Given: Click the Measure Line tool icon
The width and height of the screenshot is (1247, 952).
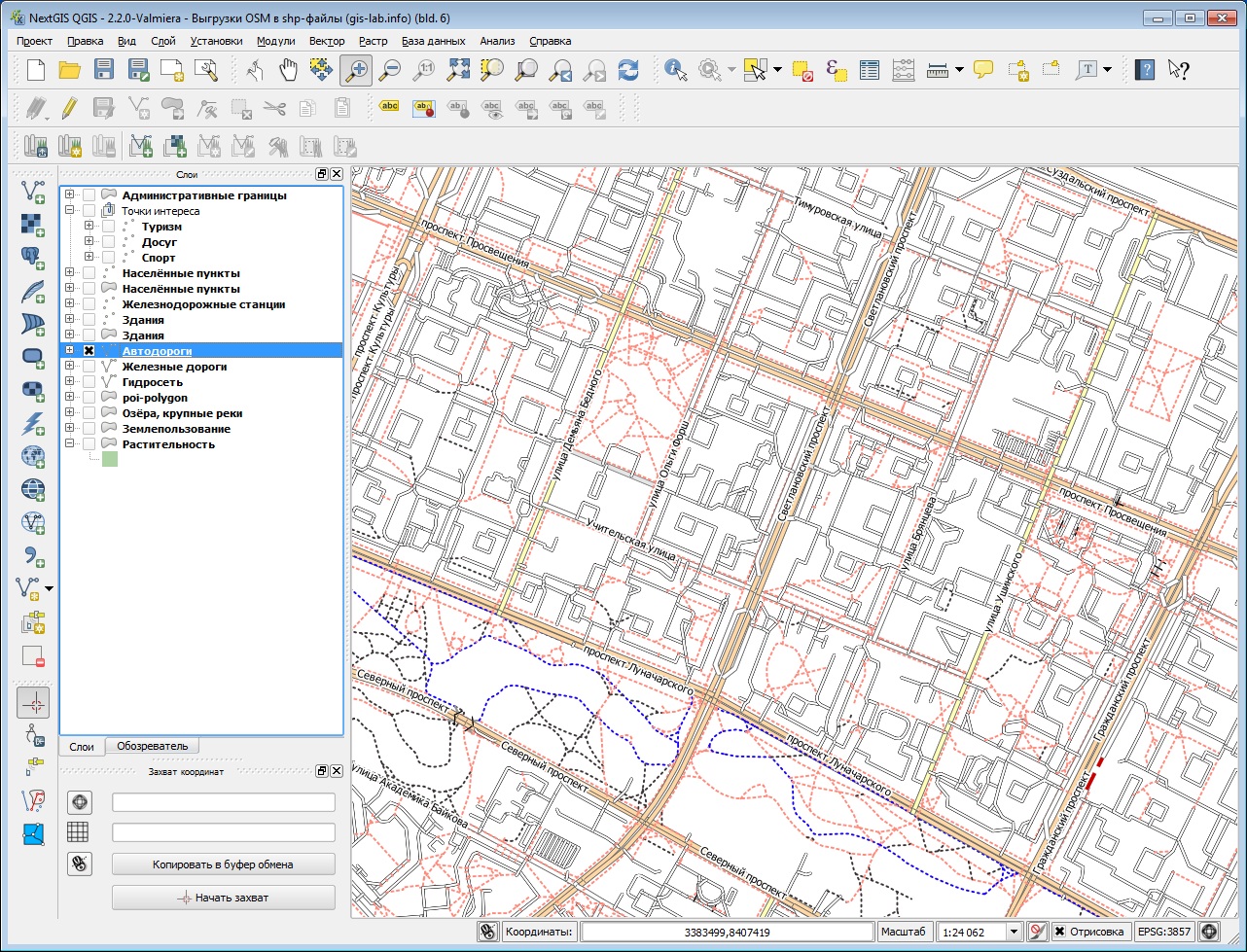Looking at the screenshot, I should 936,69.
